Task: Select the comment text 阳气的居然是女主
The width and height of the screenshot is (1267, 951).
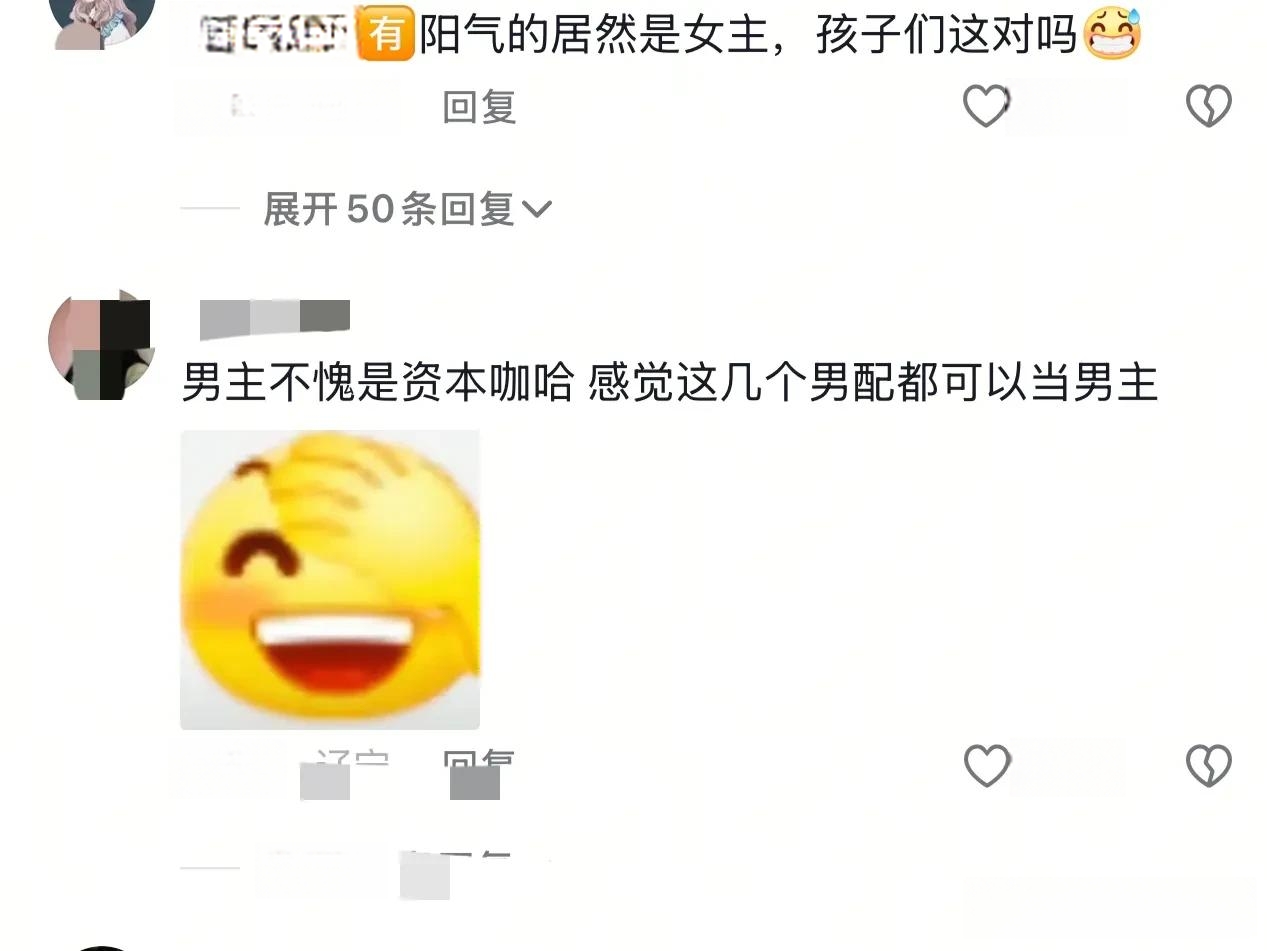Action: 595,36
